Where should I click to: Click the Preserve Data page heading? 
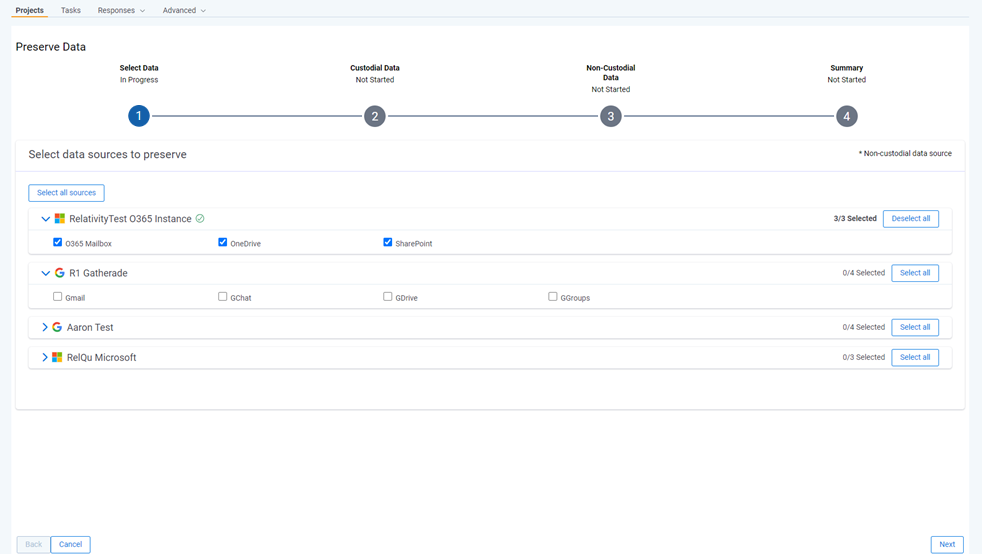[51, 47]
